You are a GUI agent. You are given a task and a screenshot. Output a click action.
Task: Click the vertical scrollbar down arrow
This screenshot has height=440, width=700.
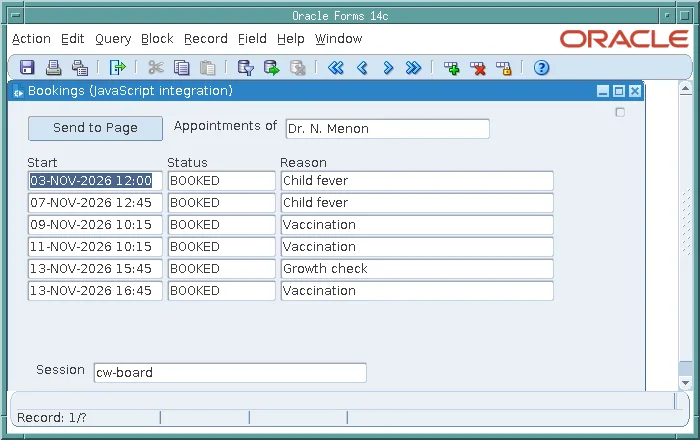click(686, 382)
